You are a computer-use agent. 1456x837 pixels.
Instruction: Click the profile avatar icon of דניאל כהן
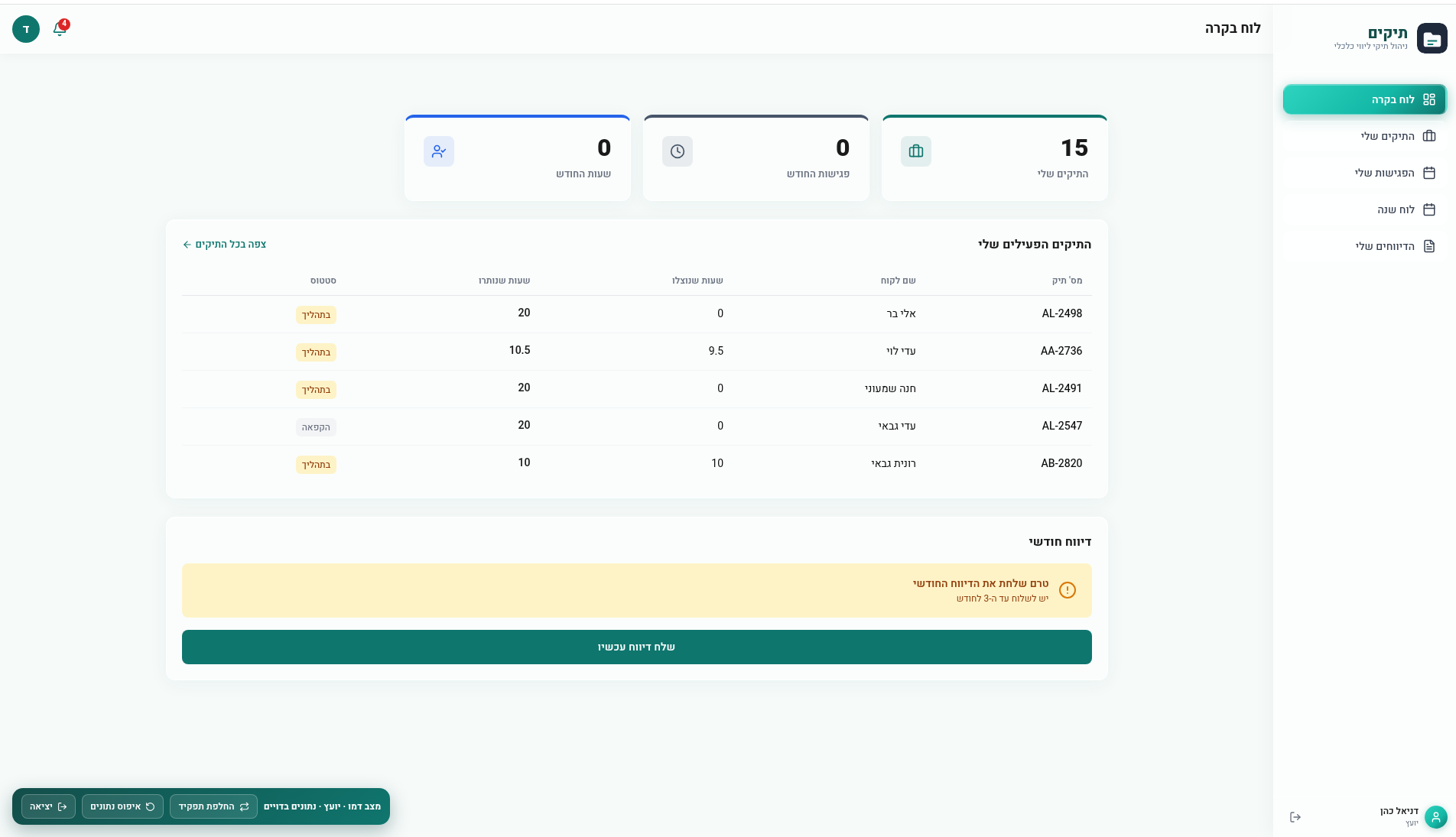point(1435,817)
